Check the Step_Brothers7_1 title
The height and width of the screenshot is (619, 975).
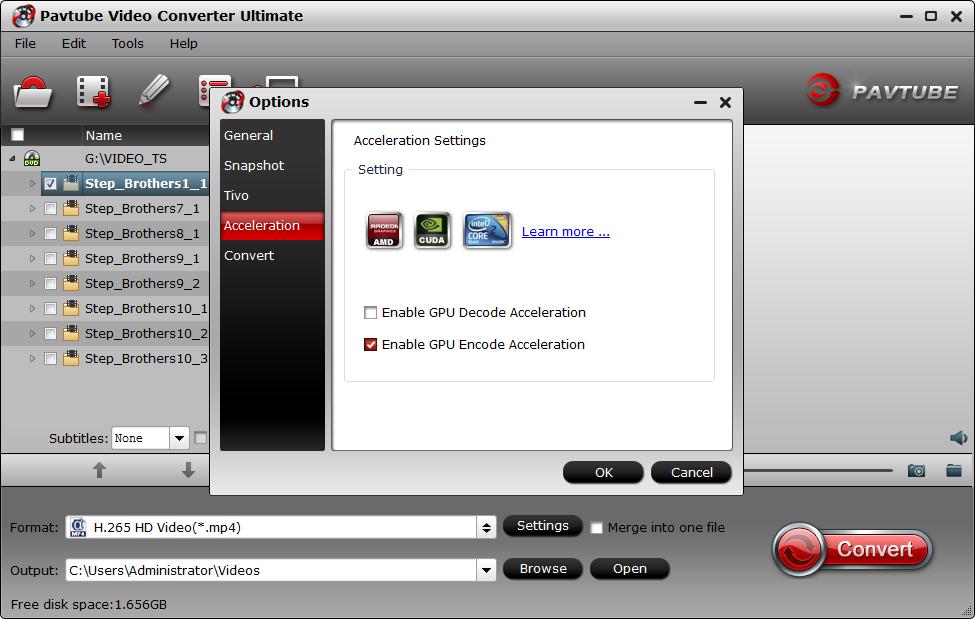pos(50,208)
